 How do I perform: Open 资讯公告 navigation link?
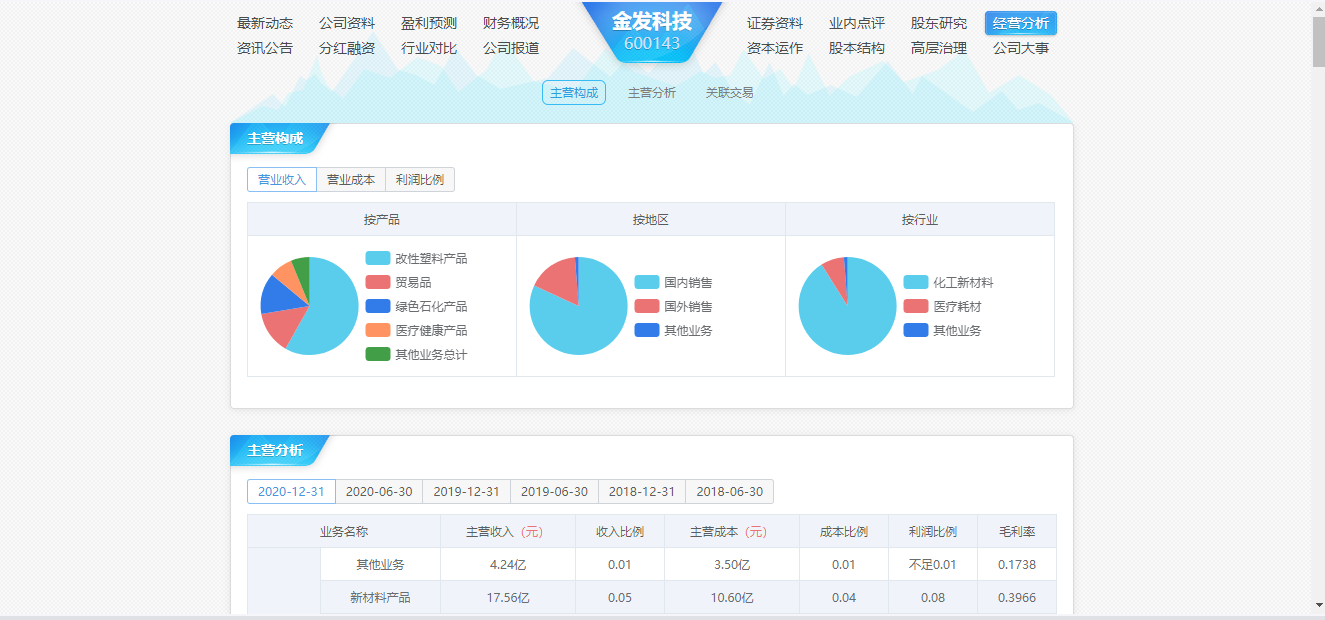point(265,47)
